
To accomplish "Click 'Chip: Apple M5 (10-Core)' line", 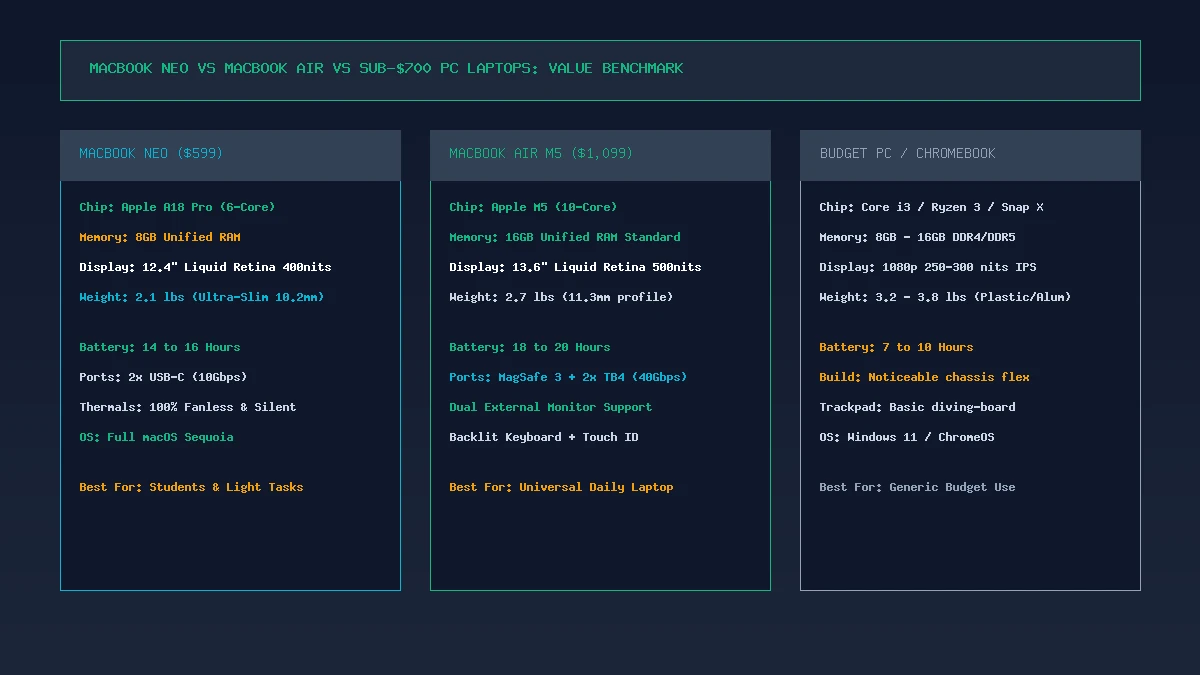I will click(533, 207).
